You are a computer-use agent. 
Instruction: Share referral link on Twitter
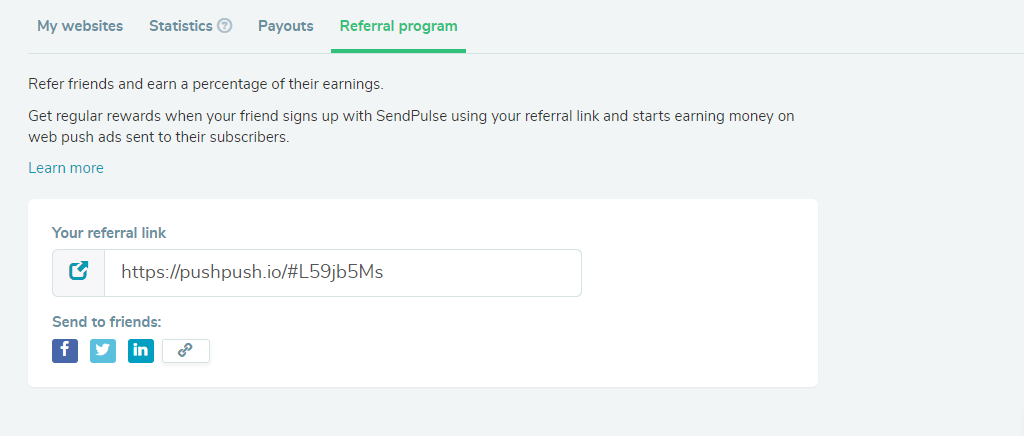(103, 351)
